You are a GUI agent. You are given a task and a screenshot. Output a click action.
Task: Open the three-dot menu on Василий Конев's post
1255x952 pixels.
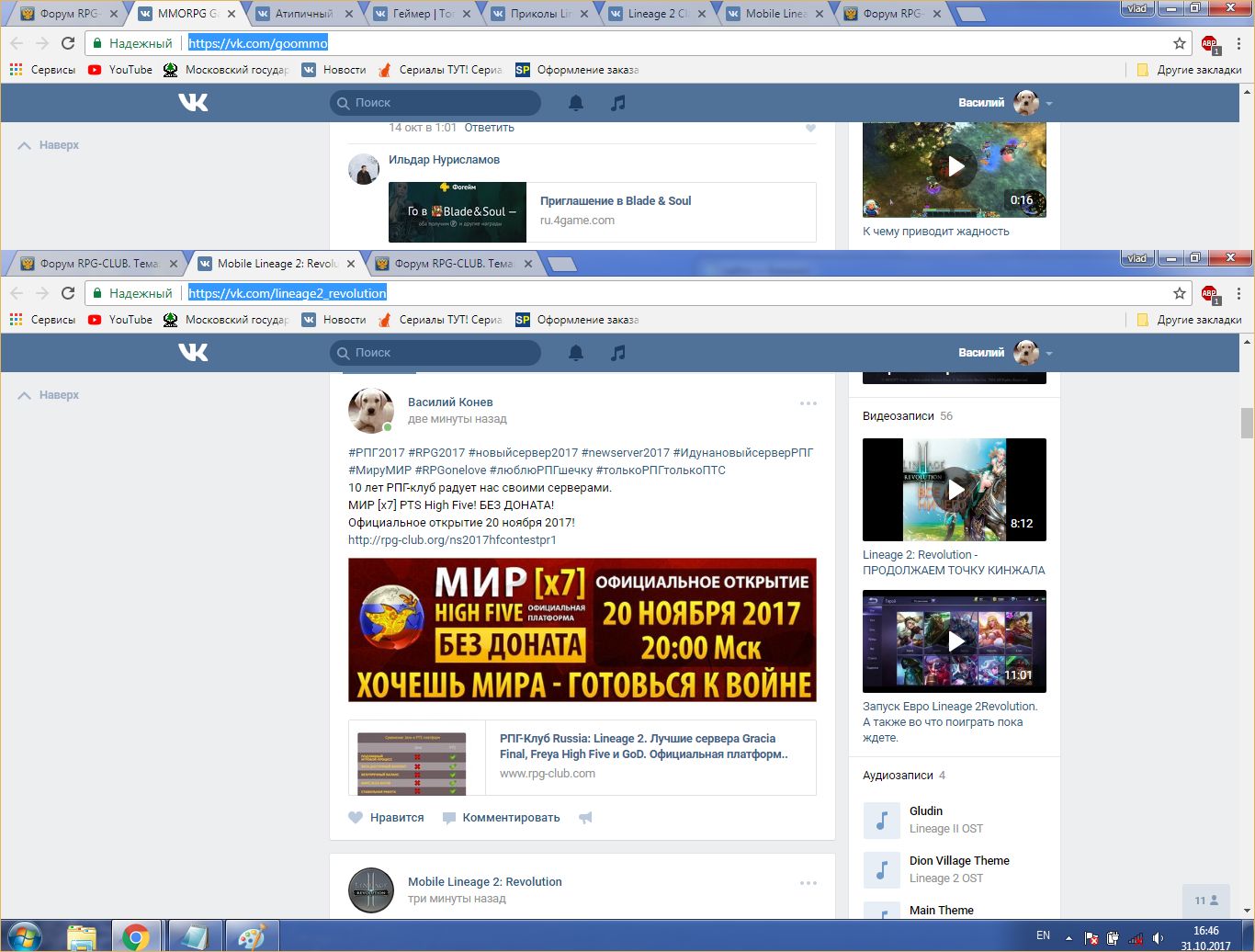(x=808, y=403)
